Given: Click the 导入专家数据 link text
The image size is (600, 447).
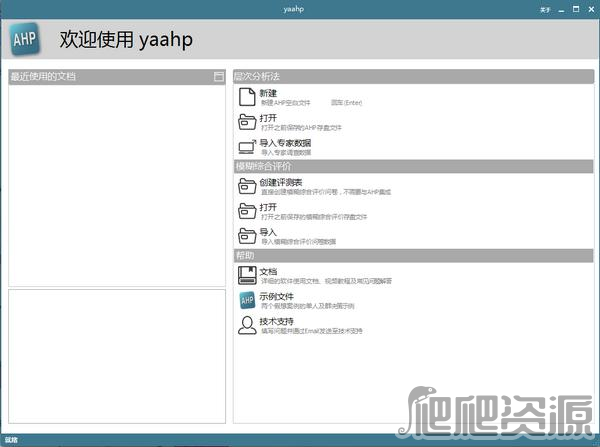Looking at the screenshot, I should (285, 143).
